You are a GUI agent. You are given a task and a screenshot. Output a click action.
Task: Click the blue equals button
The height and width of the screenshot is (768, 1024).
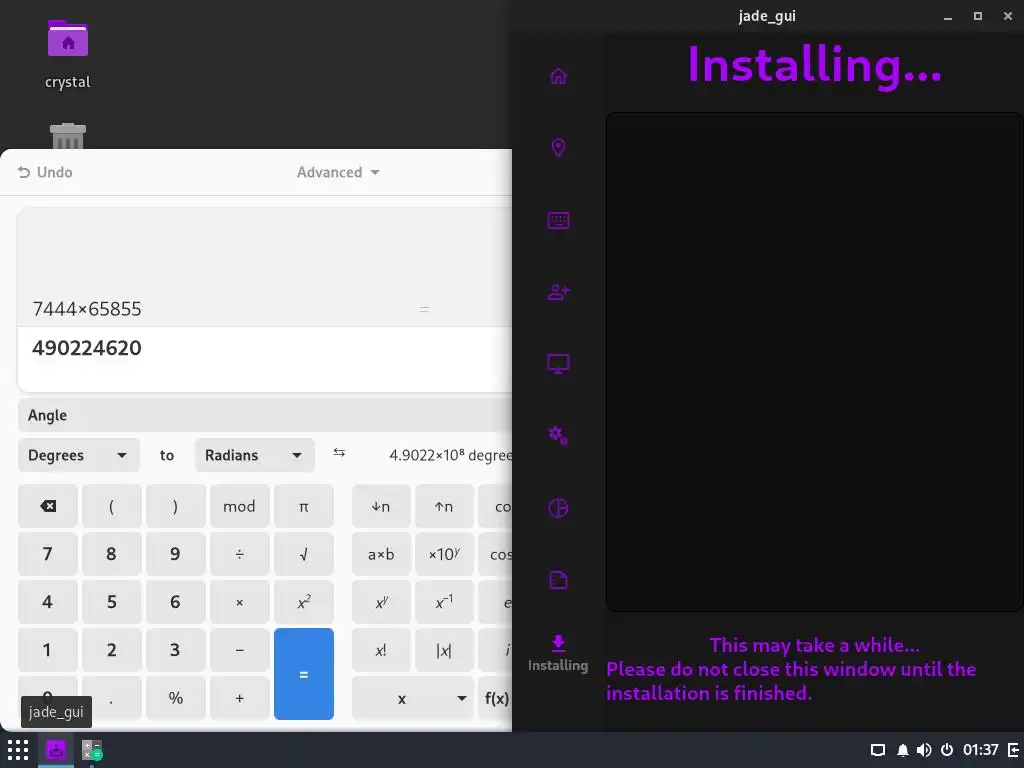(x=304, y=674)
